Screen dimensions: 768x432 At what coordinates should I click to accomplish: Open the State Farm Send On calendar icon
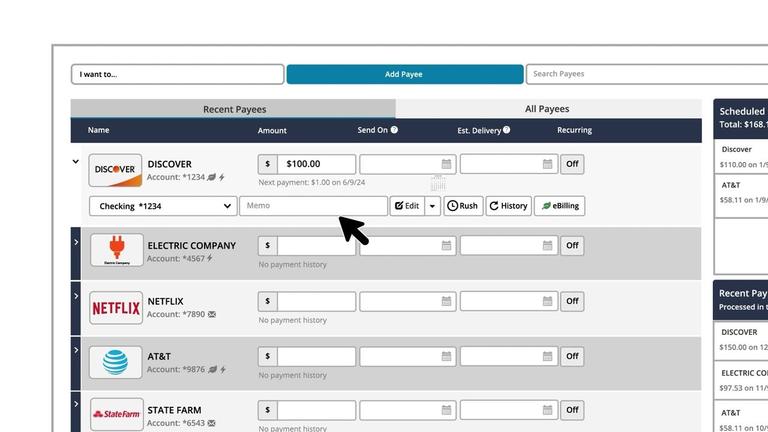click(x=446, y=409)
